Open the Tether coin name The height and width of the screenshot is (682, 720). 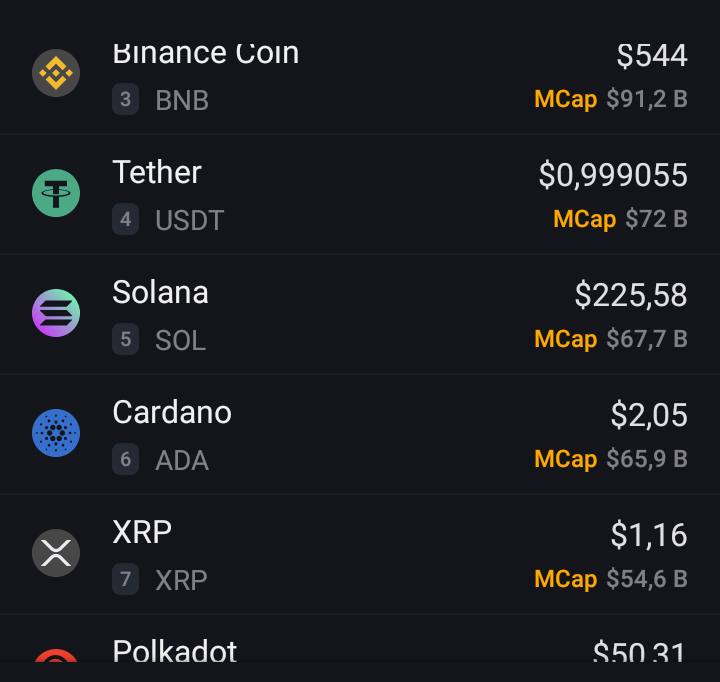click(157, 172)
